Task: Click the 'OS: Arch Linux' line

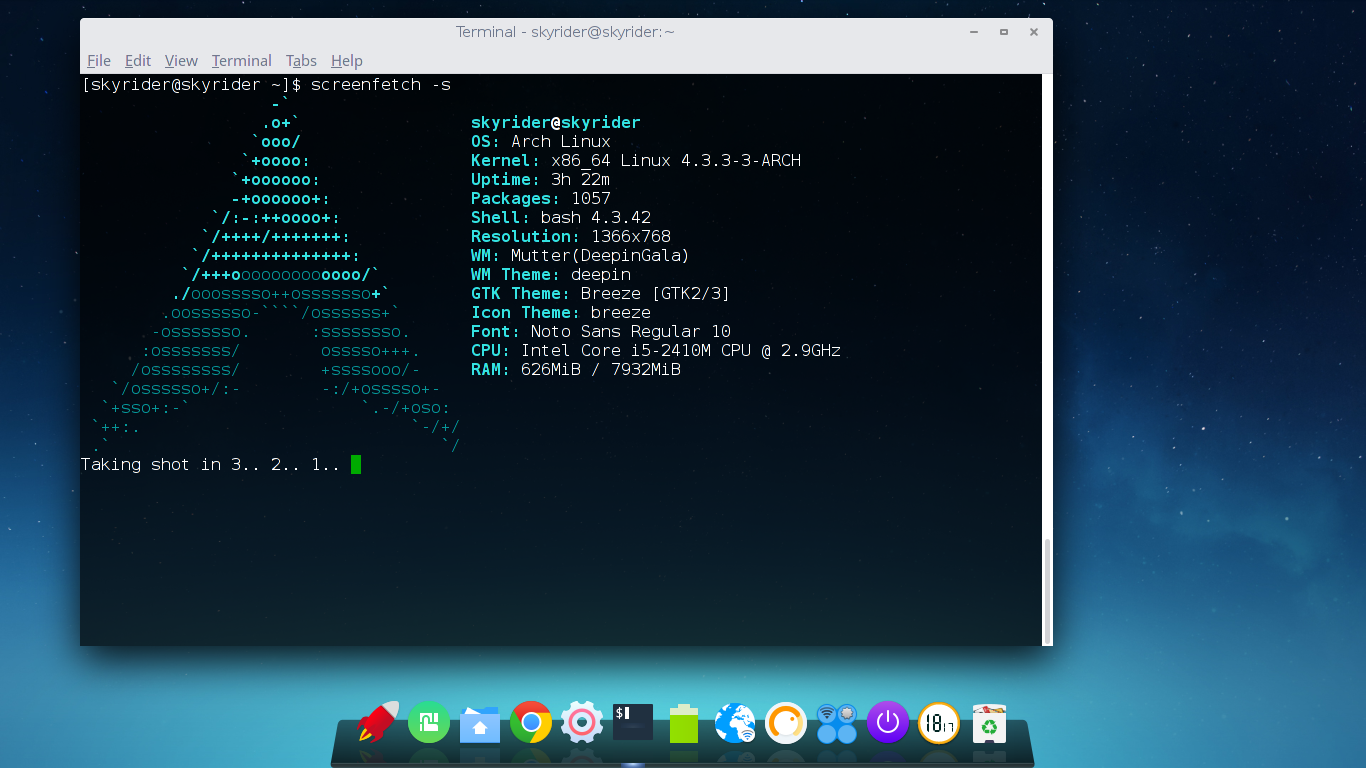Action: [541, 142]
